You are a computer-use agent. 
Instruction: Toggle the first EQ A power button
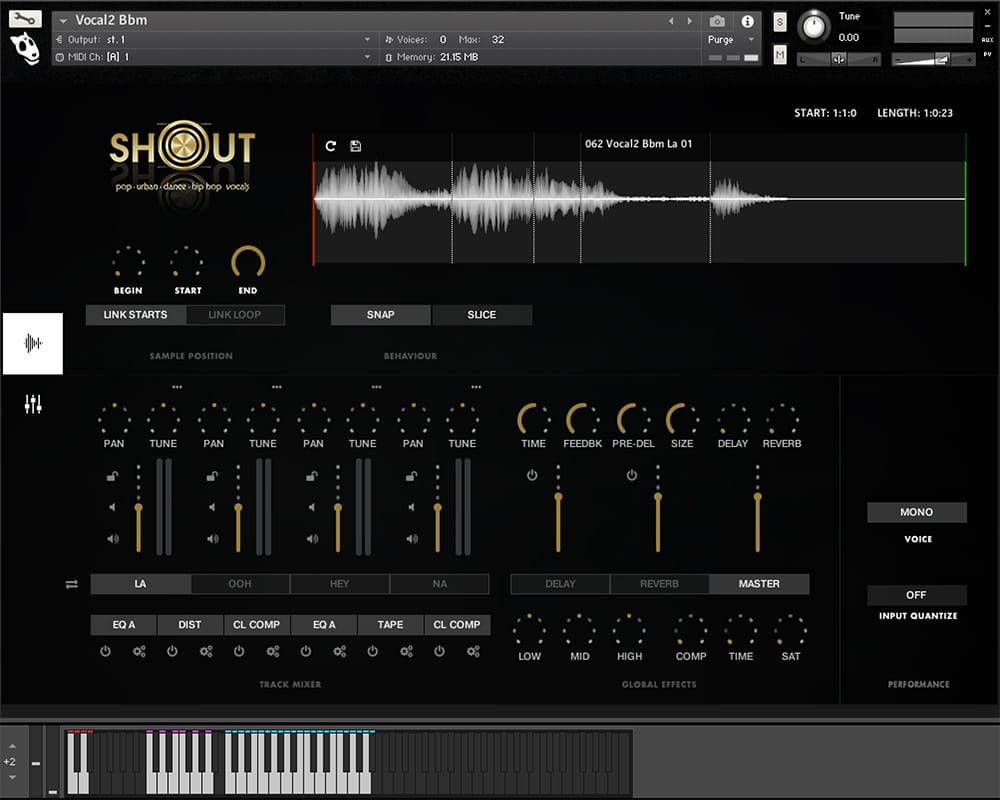click(105, 651)
